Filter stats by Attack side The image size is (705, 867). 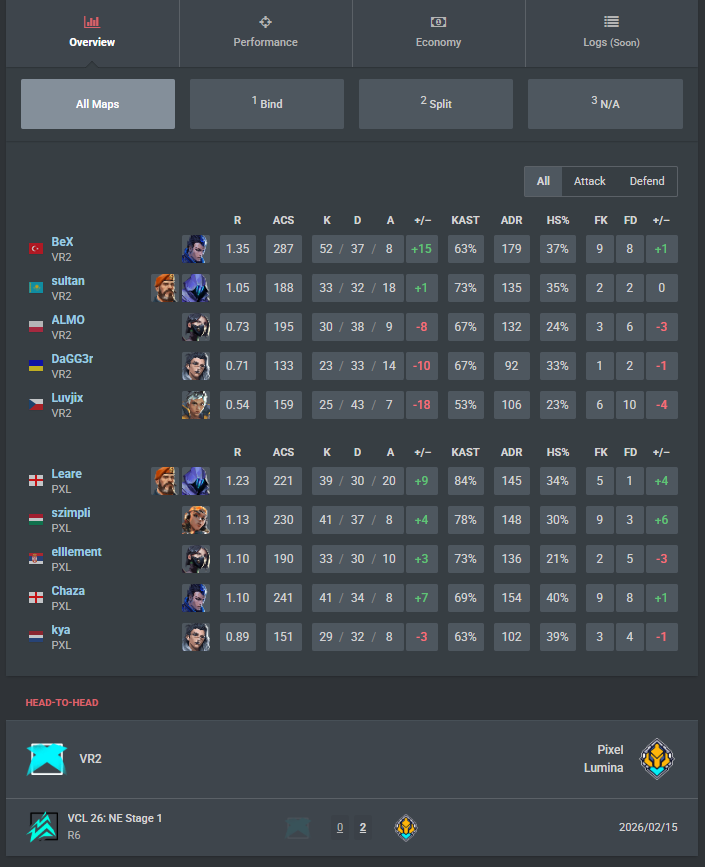589,181
